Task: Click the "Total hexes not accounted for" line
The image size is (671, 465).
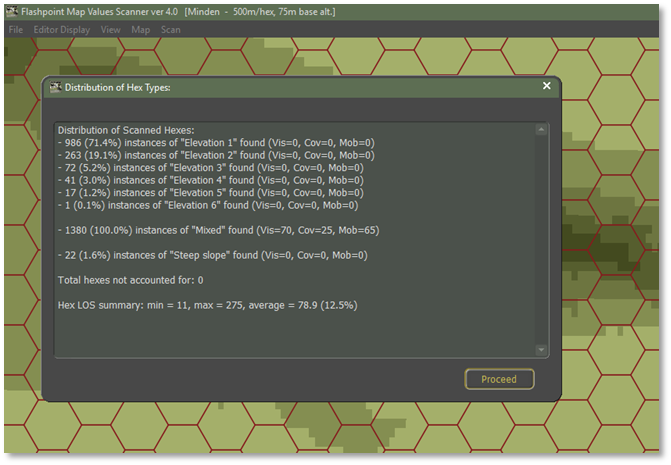Action: pyautogui.click(x=130, y=280)
